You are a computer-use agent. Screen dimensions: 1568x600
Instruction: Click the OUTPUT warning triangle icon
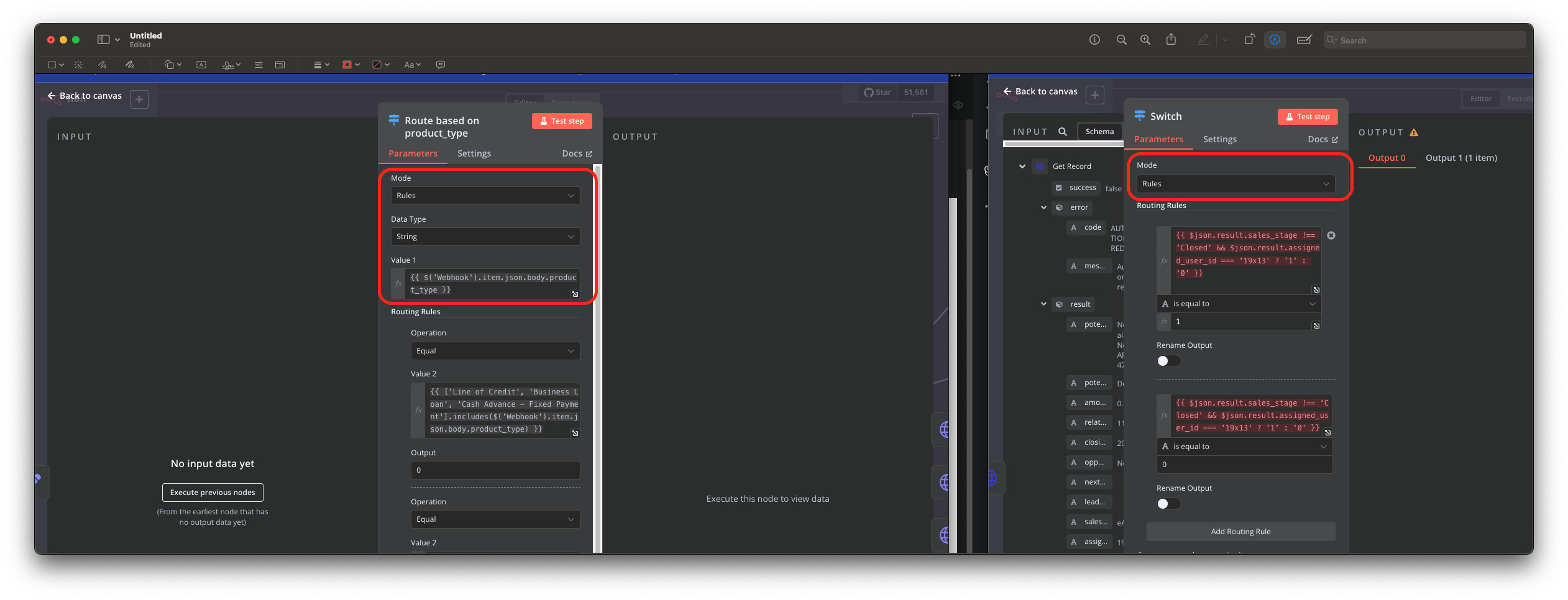tap(1414, 132)
